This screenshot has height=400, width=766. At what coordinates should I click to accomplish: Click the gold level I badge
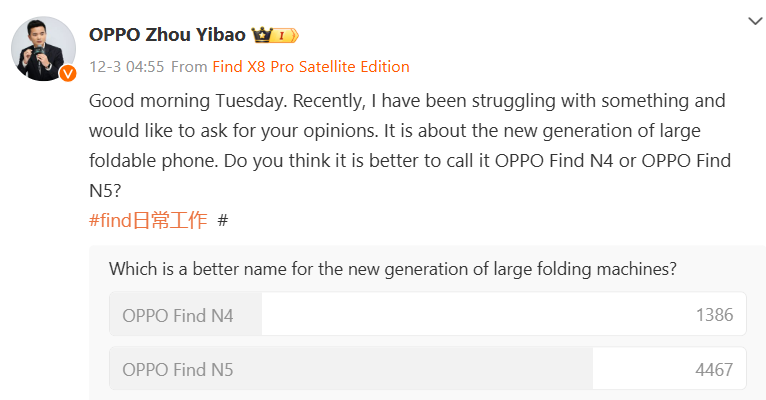pyautogui.click(x=285, y=35)
